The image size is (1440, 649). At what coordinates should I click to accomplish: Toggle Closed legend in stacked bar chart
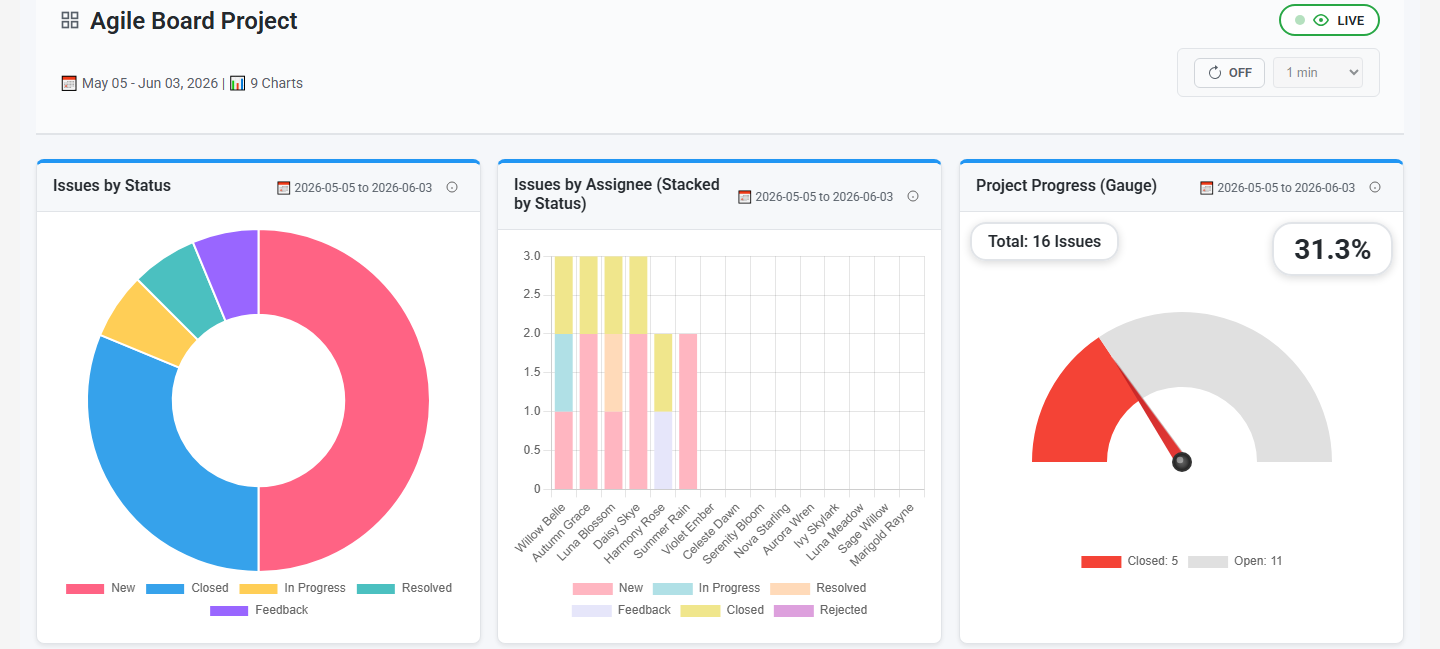pyautogui.click(x=722, y=610)
